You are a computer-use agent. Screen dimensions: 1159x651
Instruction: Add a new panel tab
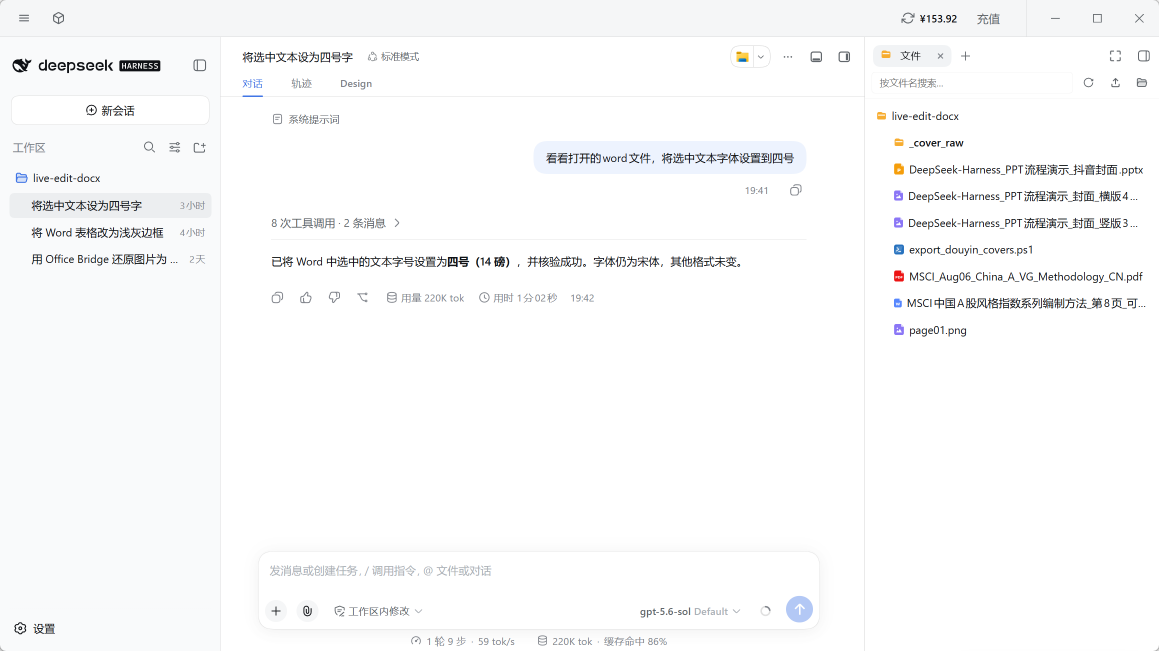[965, 56]
